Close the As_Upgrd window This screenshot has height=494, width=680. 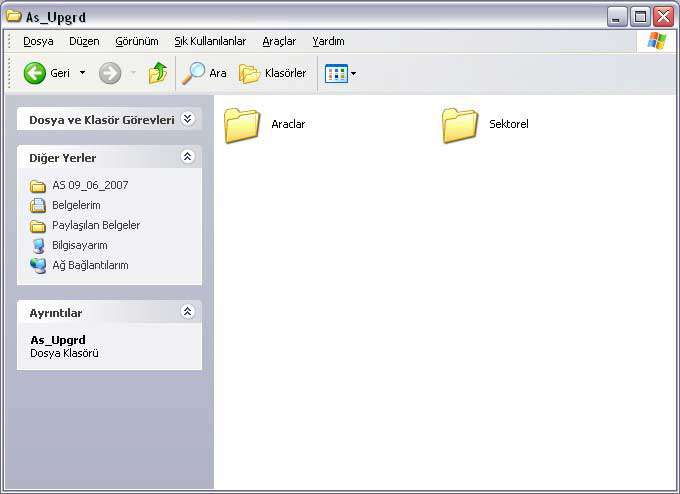(664, 17)
